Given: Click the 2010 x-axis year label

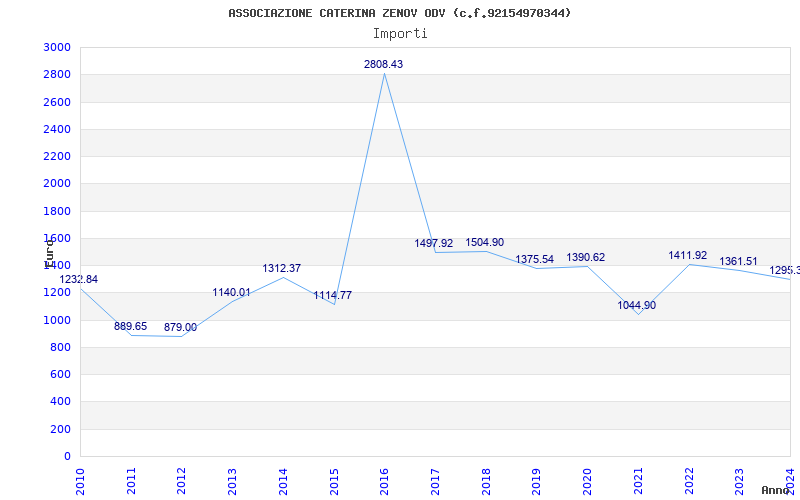Looking at the screenshot, I should [x=80, y=481].
